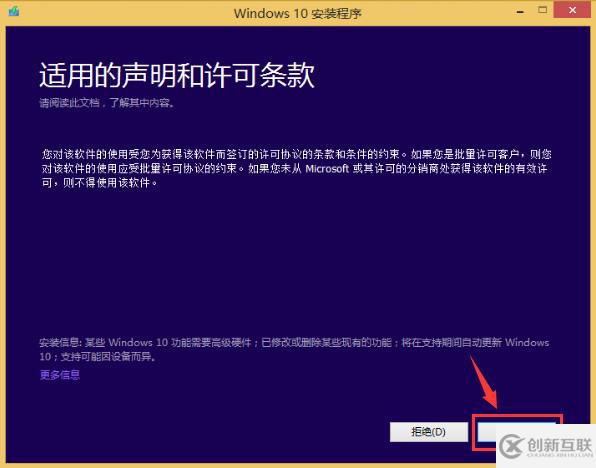Maximize the Windows 10 安装程序 window
The image size is (596, 468).
[543, 10]
